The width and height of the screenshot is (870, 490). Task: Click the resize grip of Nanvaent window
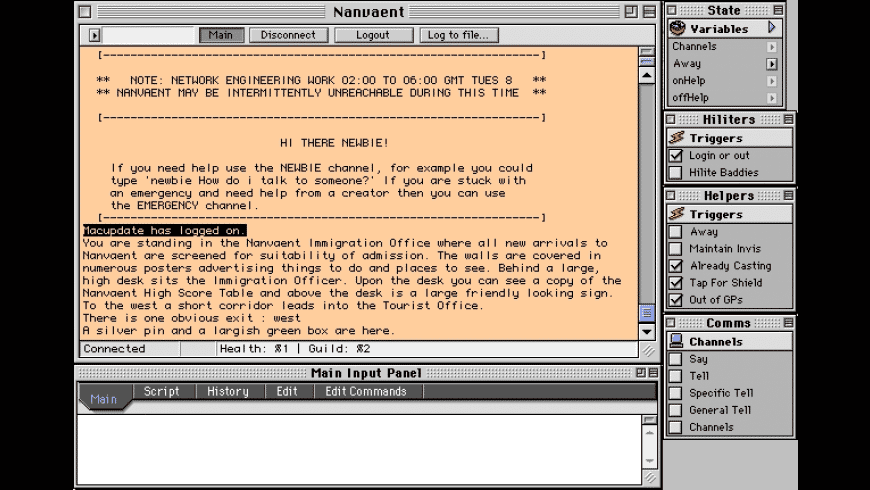click(x=648, y=350)
